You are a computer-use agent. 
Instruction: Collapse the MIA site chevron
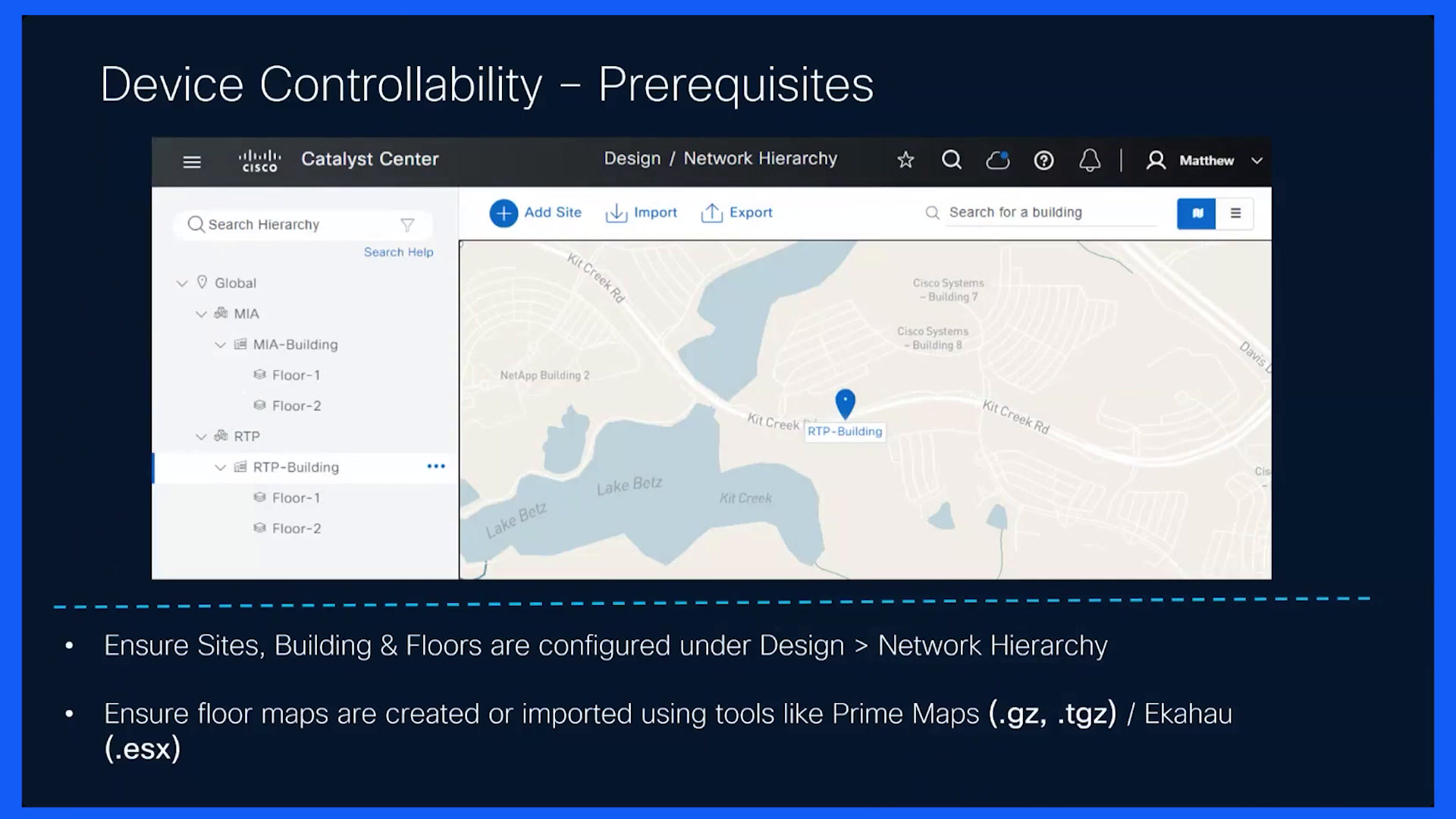click(x=201, y=314)
